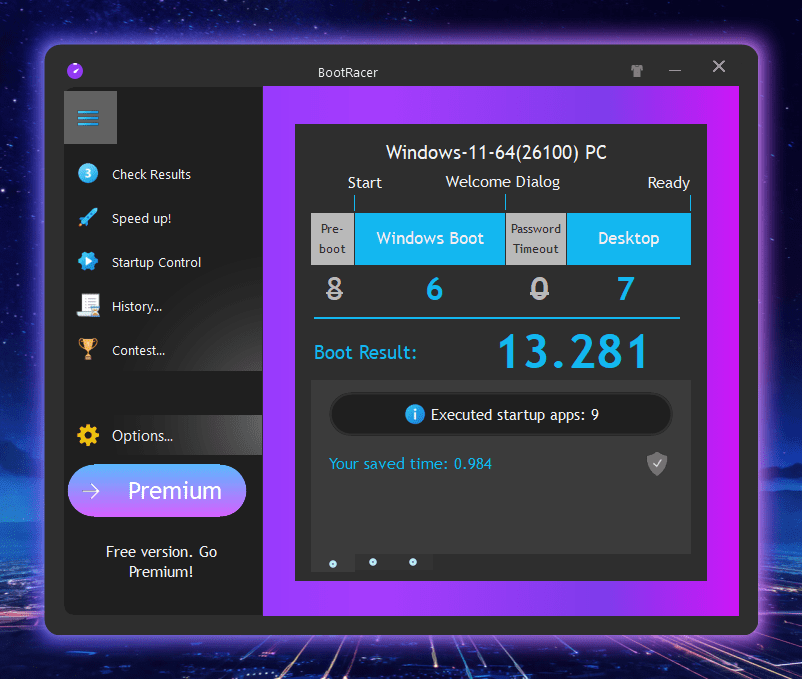
Task: Click the History document icon
Action: point(88,306)
